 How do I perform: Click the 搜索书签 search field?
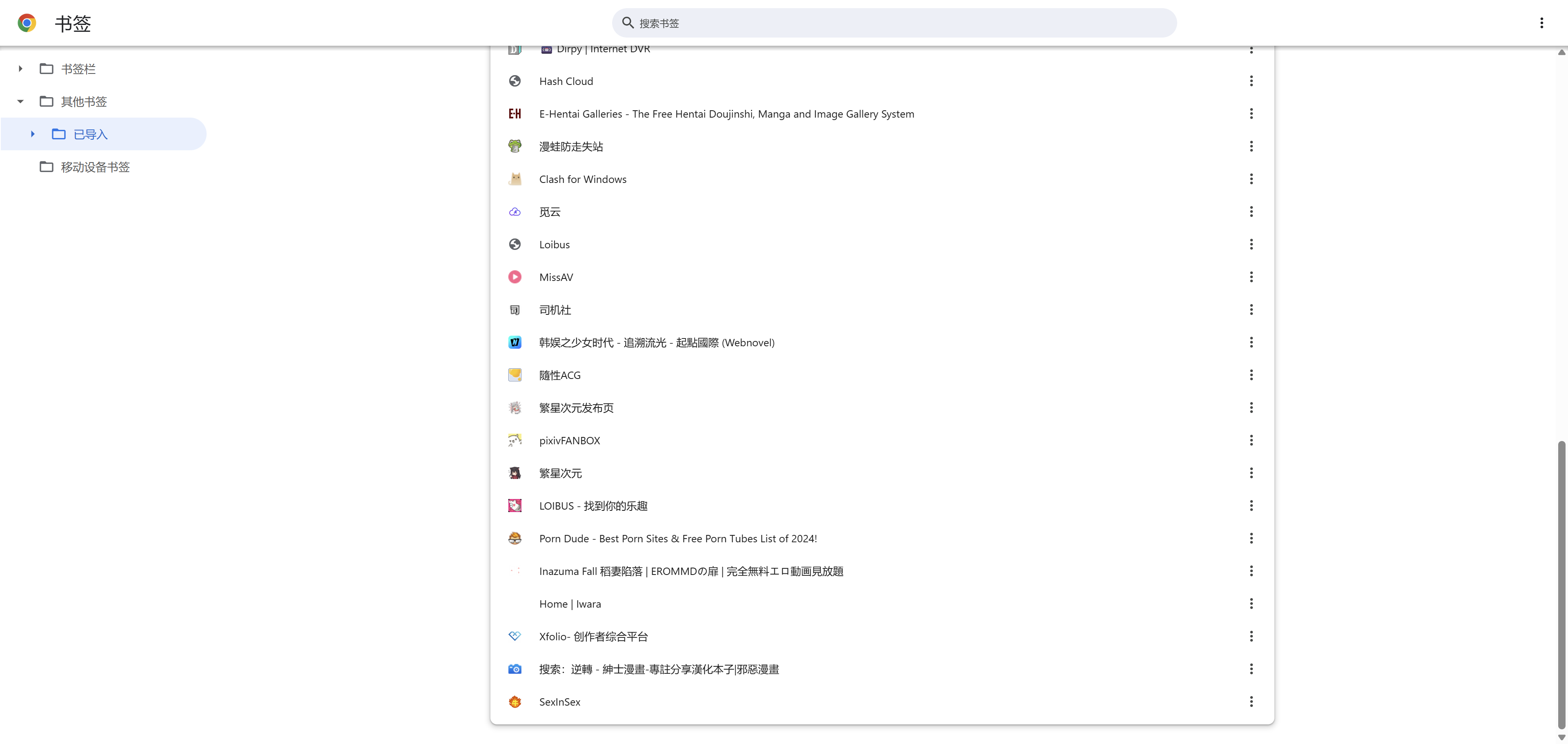point(894,23)
